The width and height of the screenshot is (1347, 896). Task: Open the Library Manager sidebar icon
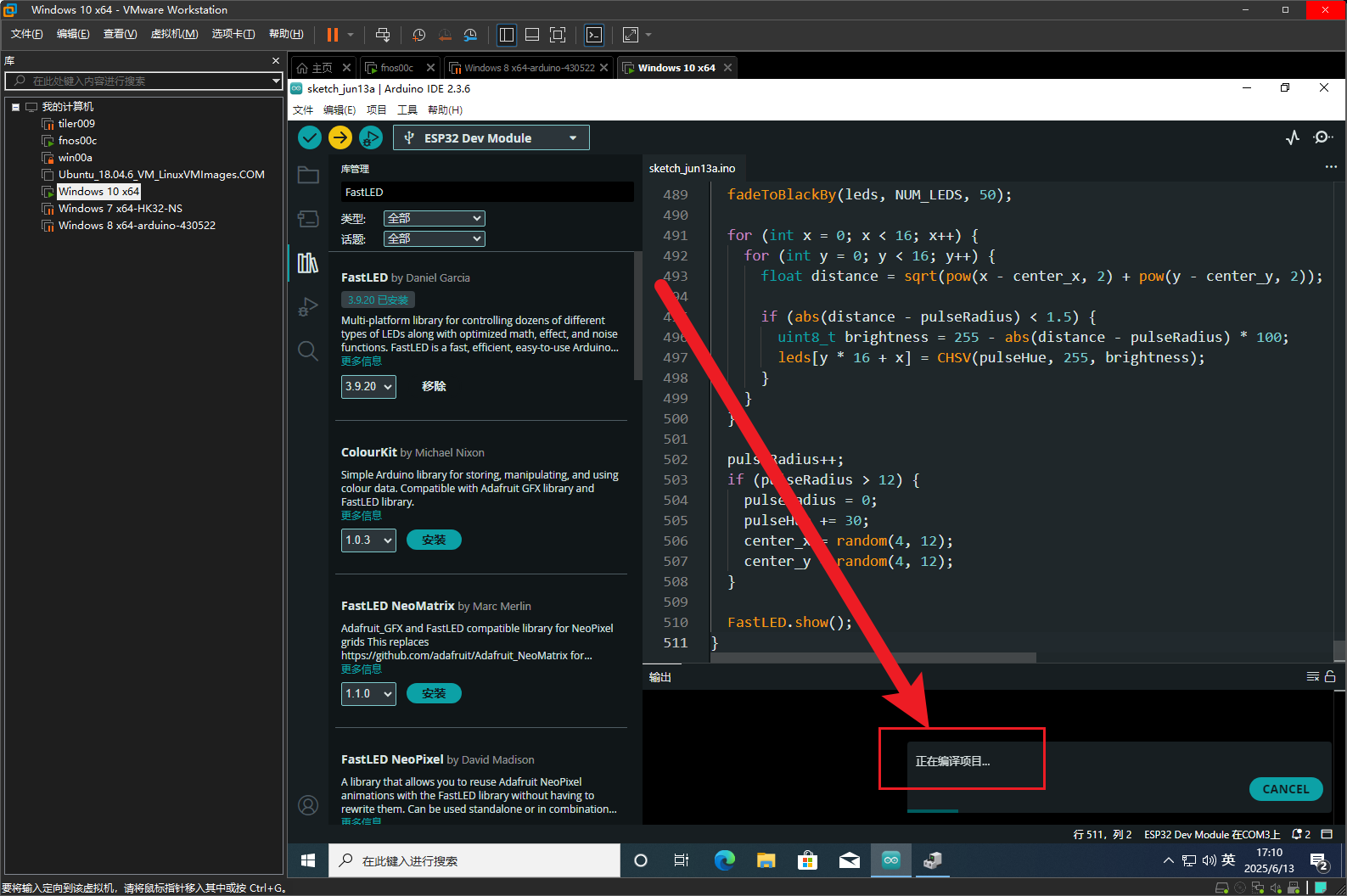[x=308, y=263]
